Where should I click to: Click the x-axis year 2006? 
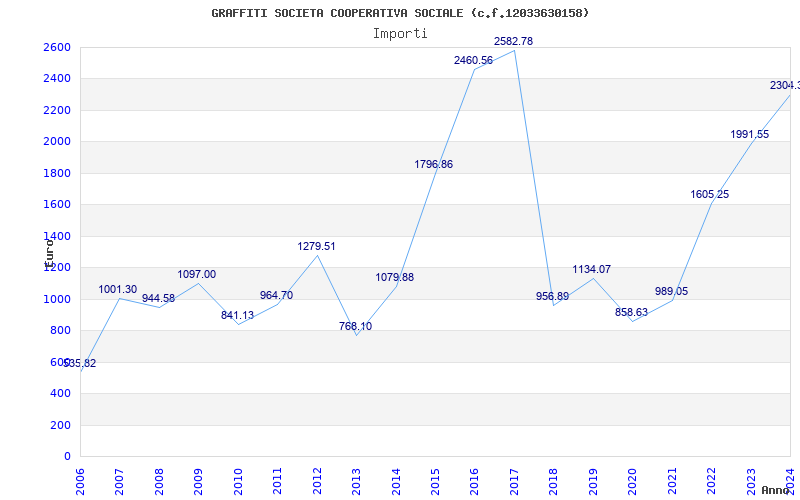pos(81,481)
